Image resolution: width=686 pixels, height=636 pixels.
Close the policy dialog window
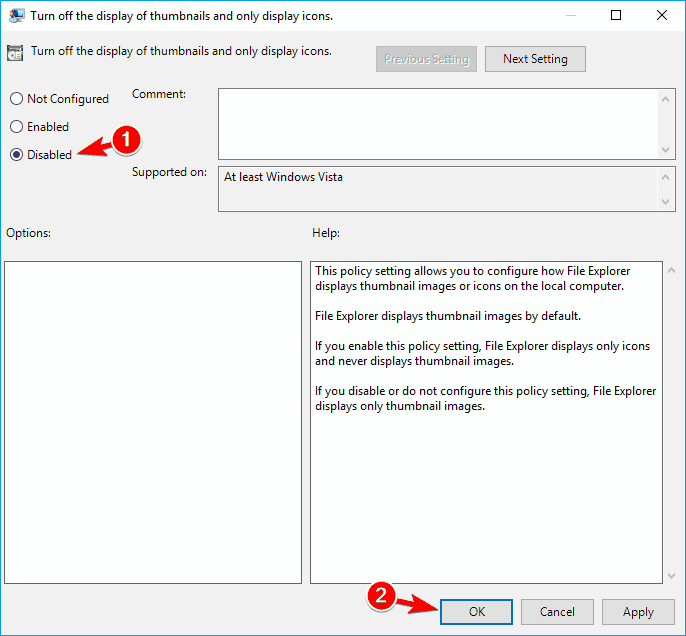point(662,15)
